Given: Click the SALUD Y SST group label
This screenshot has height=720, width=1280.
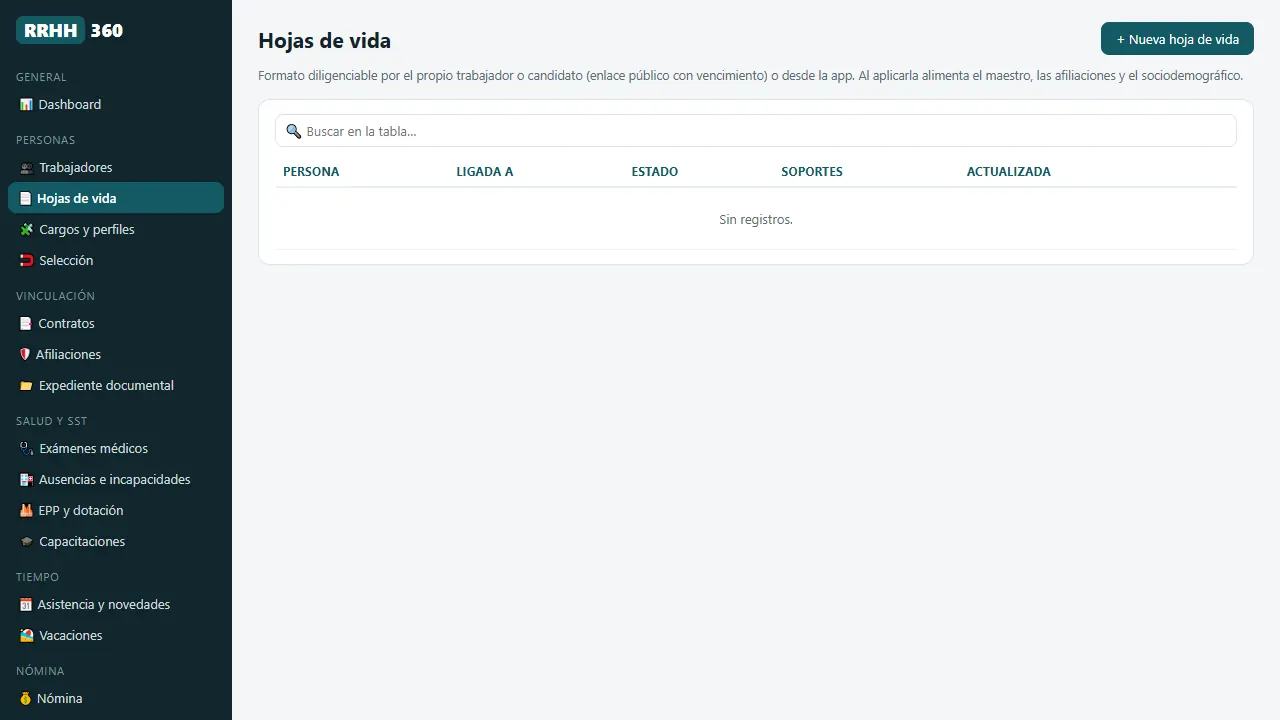Looking at the screenshot, I should (52, 421).
